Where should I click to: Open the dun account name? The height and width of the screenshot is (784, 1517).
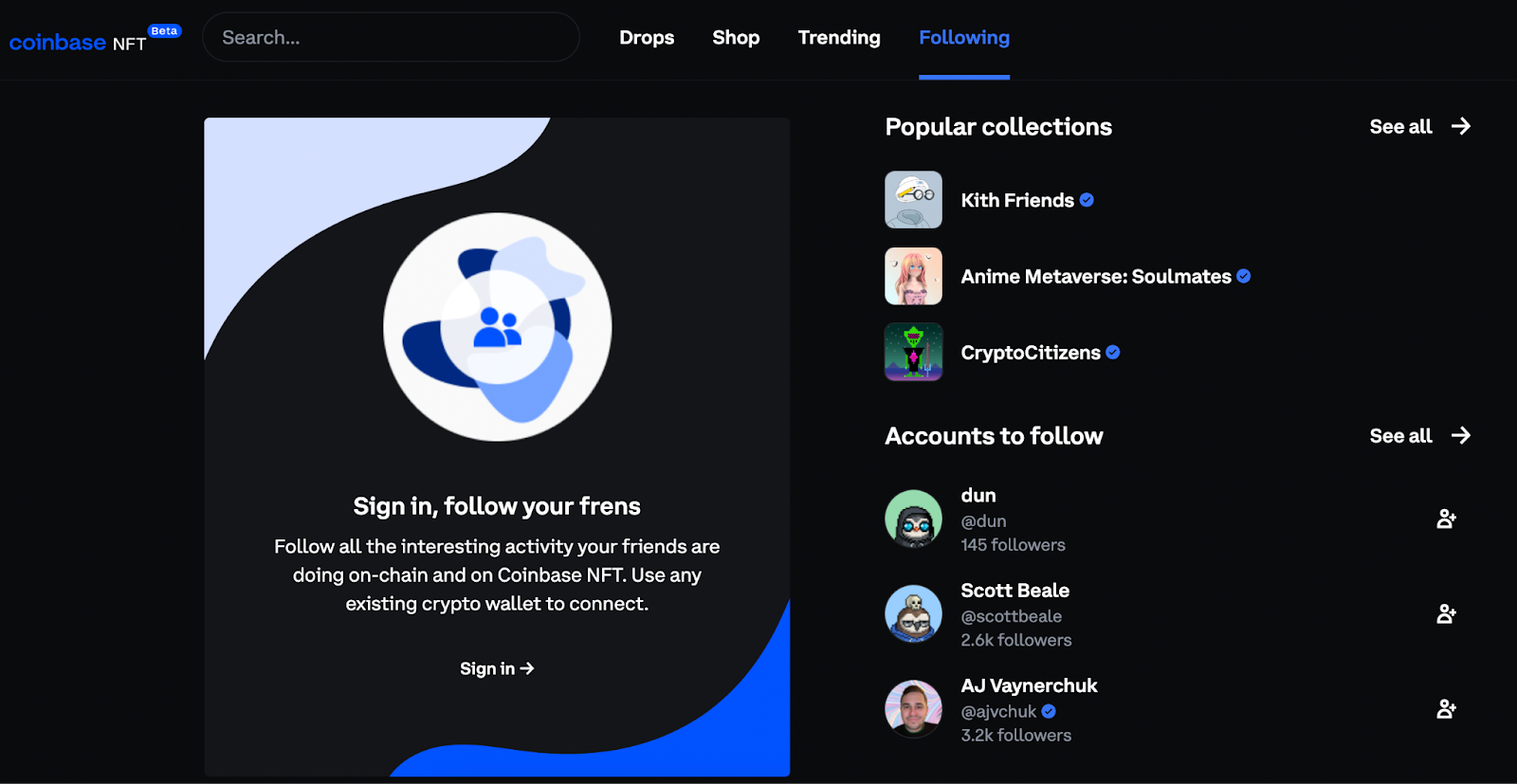[978, 496]
